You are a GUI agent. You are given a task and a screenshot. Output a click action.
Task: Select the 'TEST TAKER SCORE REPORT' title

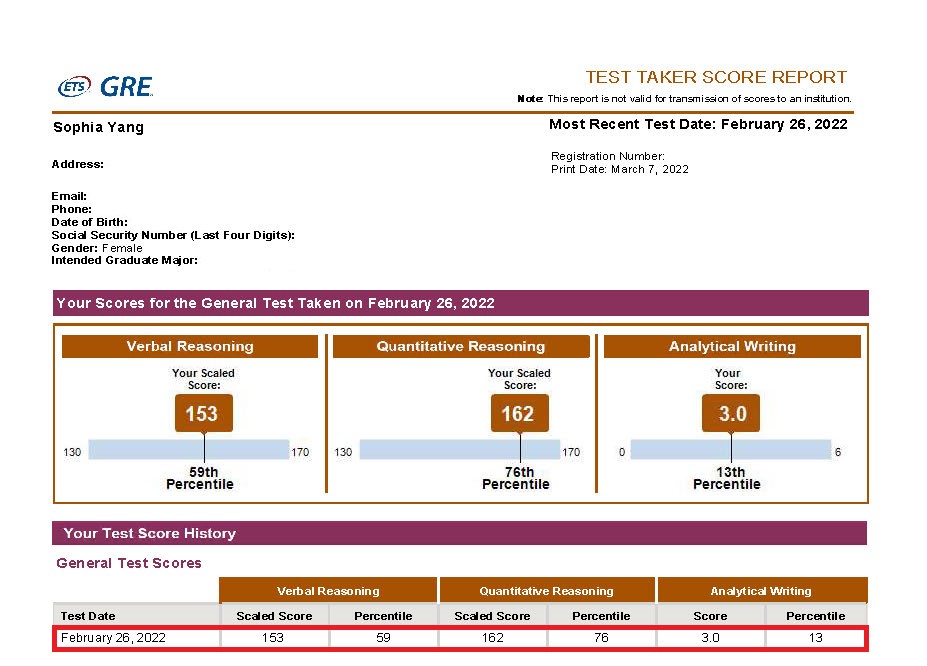716,77
